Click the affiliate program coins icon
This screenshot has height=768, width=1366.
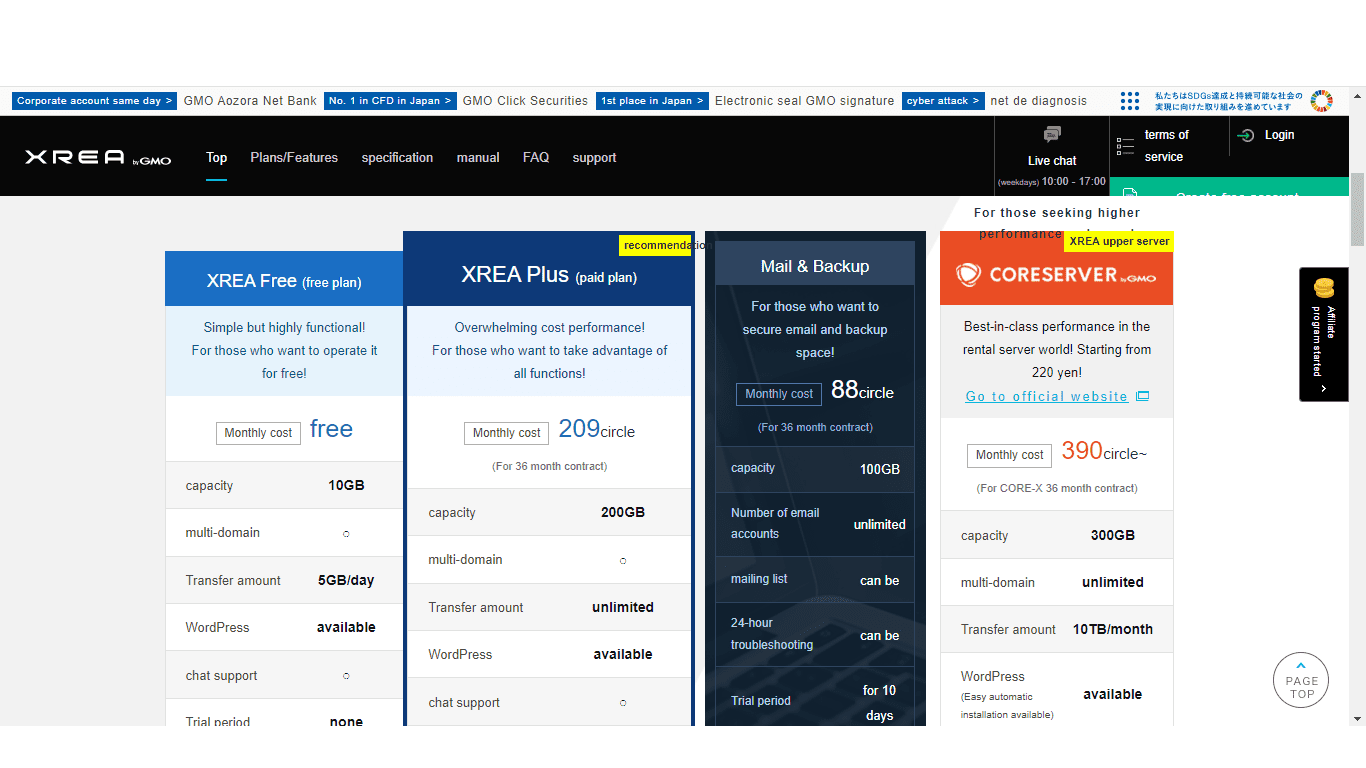[x=1324, y=288]
